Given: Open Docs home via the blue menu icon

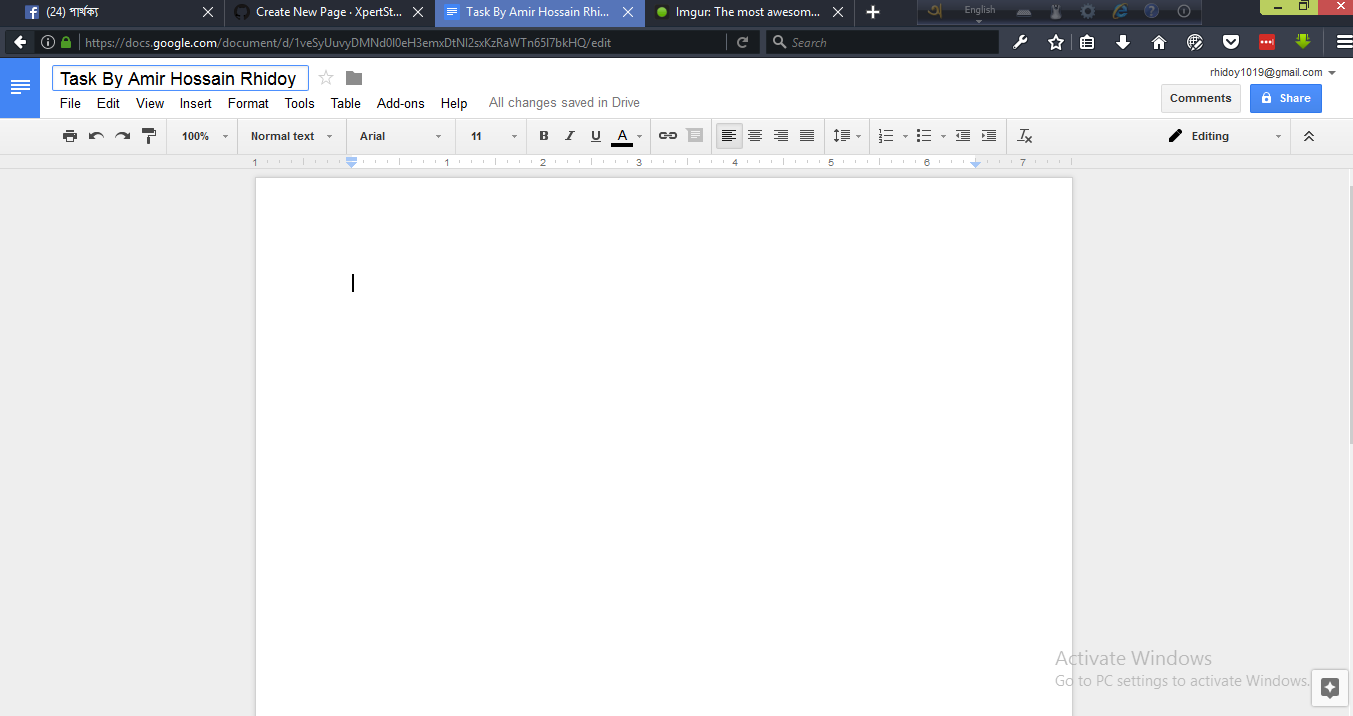Looking at the screenshot, I should pyautogui.click(x=20, y=87).
